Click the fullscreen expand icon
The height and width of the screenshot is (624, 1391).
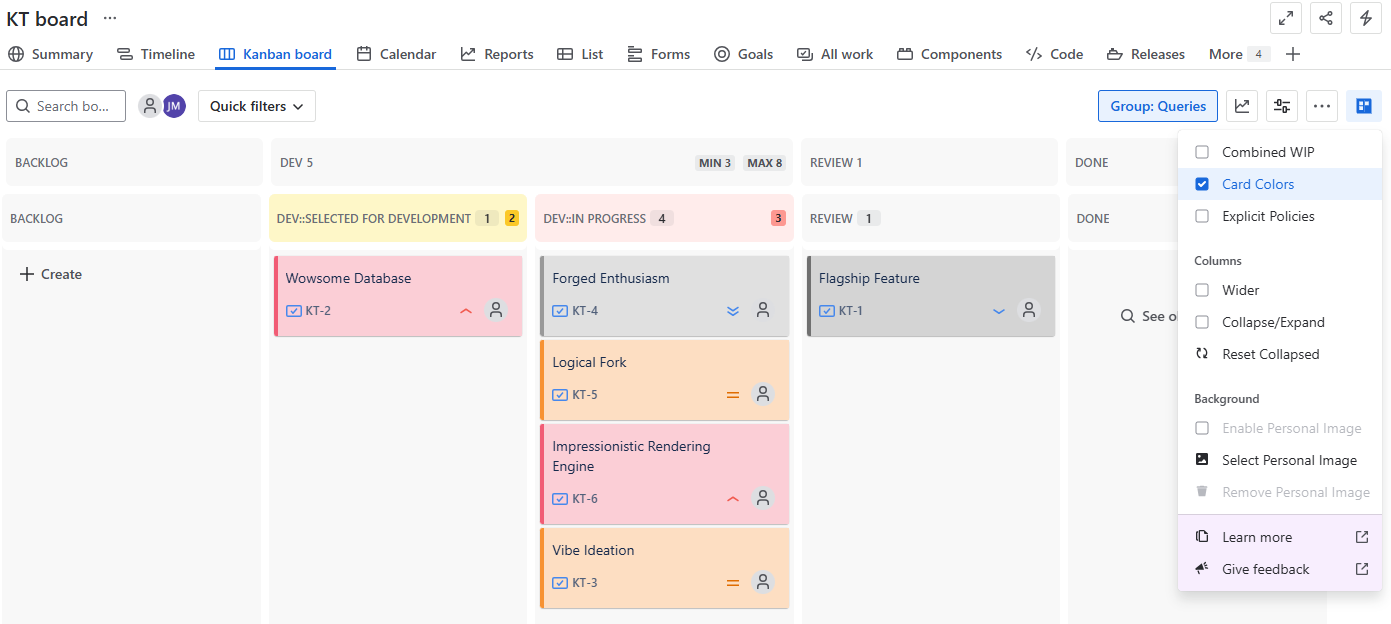[x=1285, y=18]
